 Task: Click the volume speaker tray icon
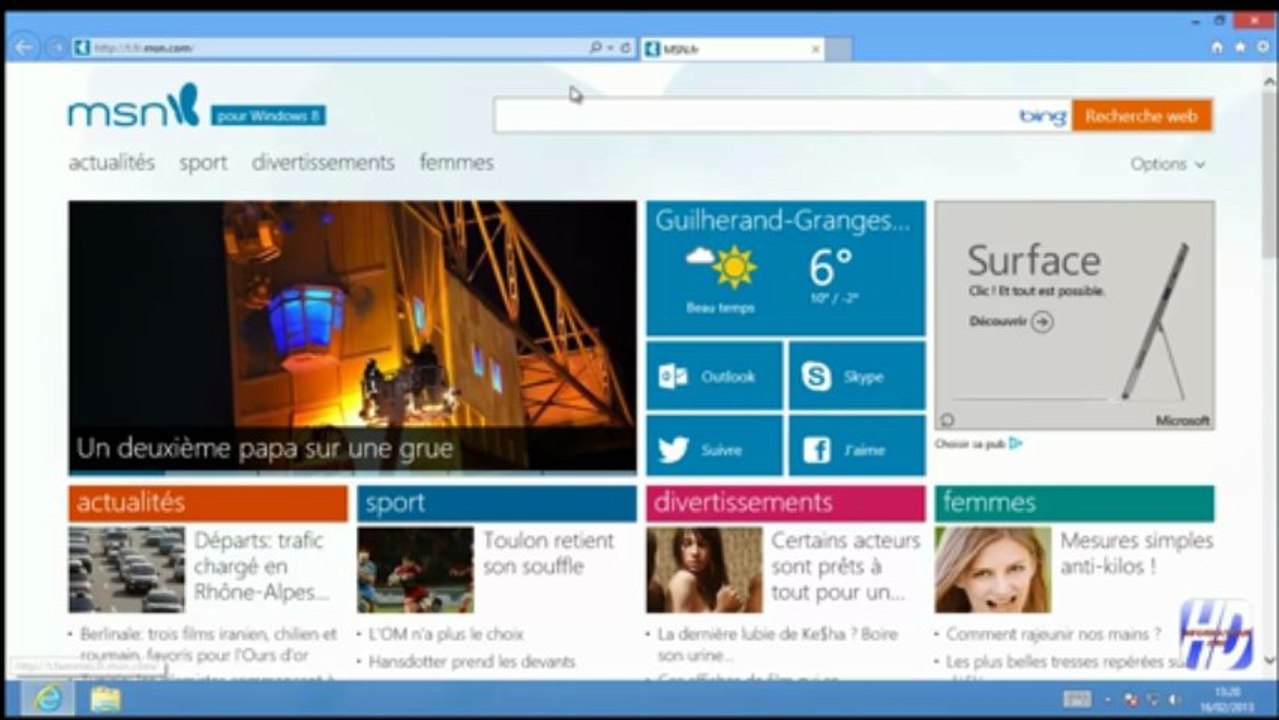[x=1174, y=699]
